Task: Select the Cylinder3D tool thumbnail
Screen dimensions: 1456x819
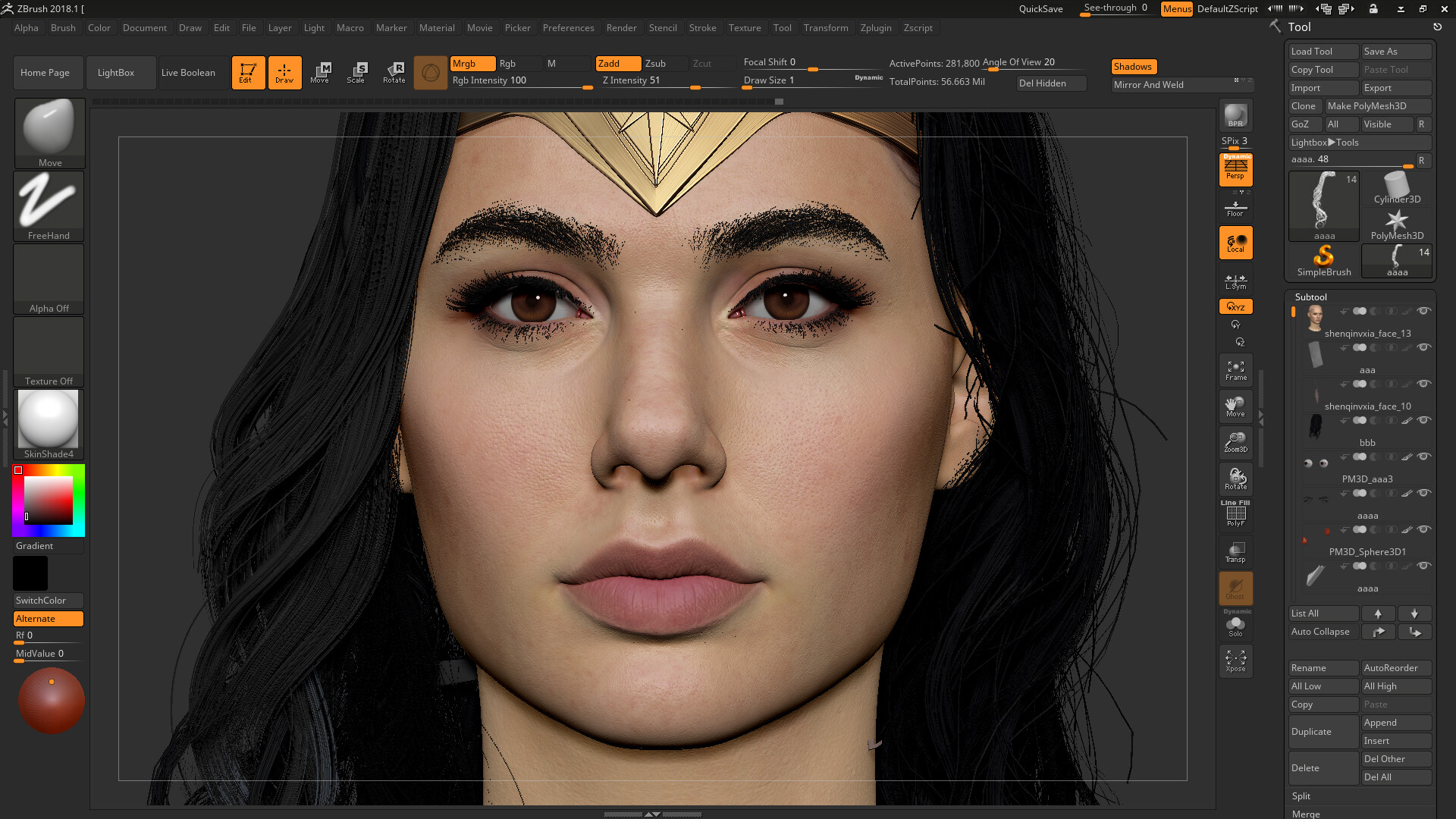Action: point(1397,189)
